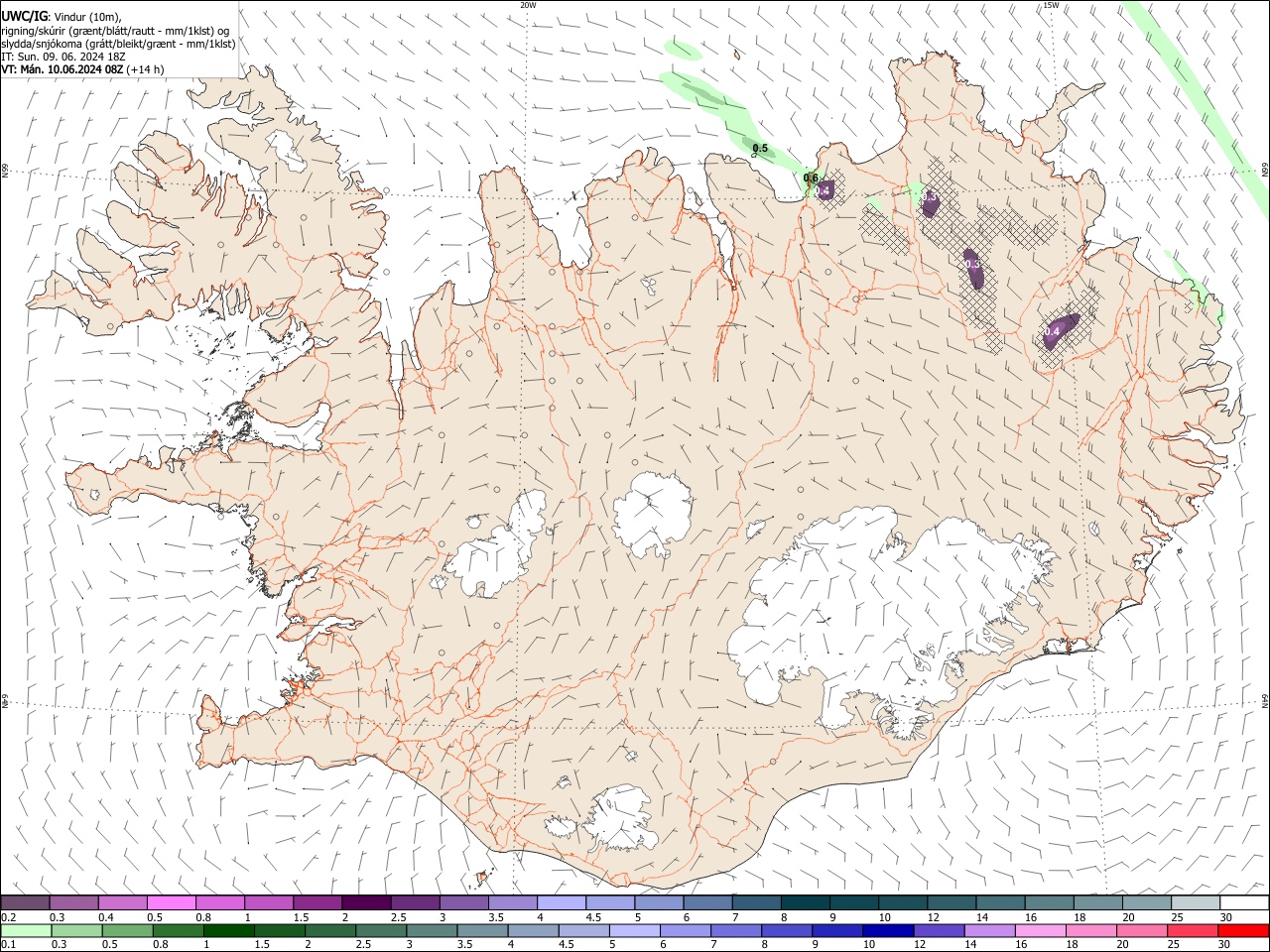Select white top legend swatch at 30
The width and height of the screenshot is (1270, 952).
(1243, 903)
